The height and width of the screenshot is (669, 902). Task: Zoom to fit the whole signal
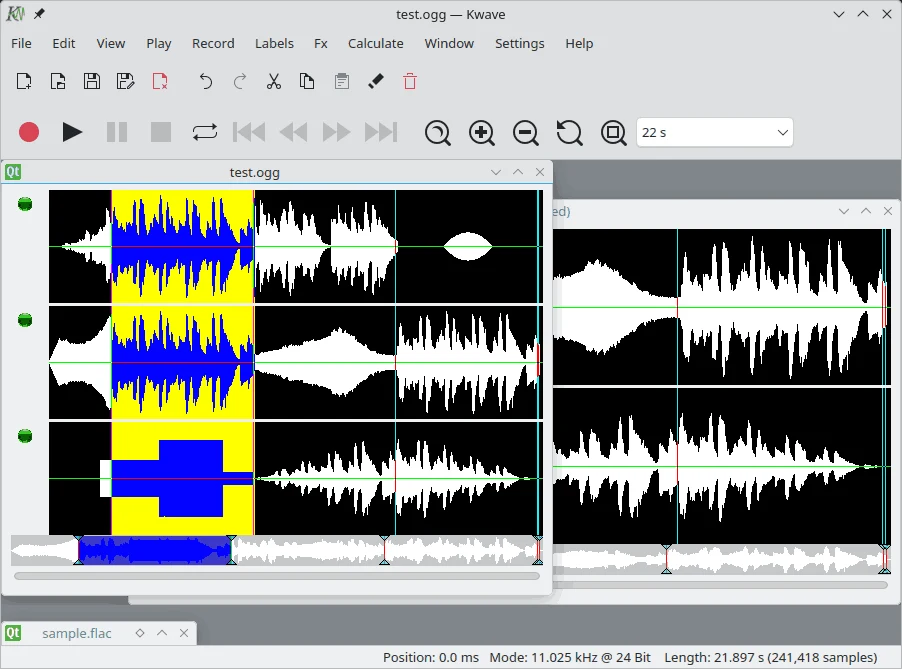[613, 133]
